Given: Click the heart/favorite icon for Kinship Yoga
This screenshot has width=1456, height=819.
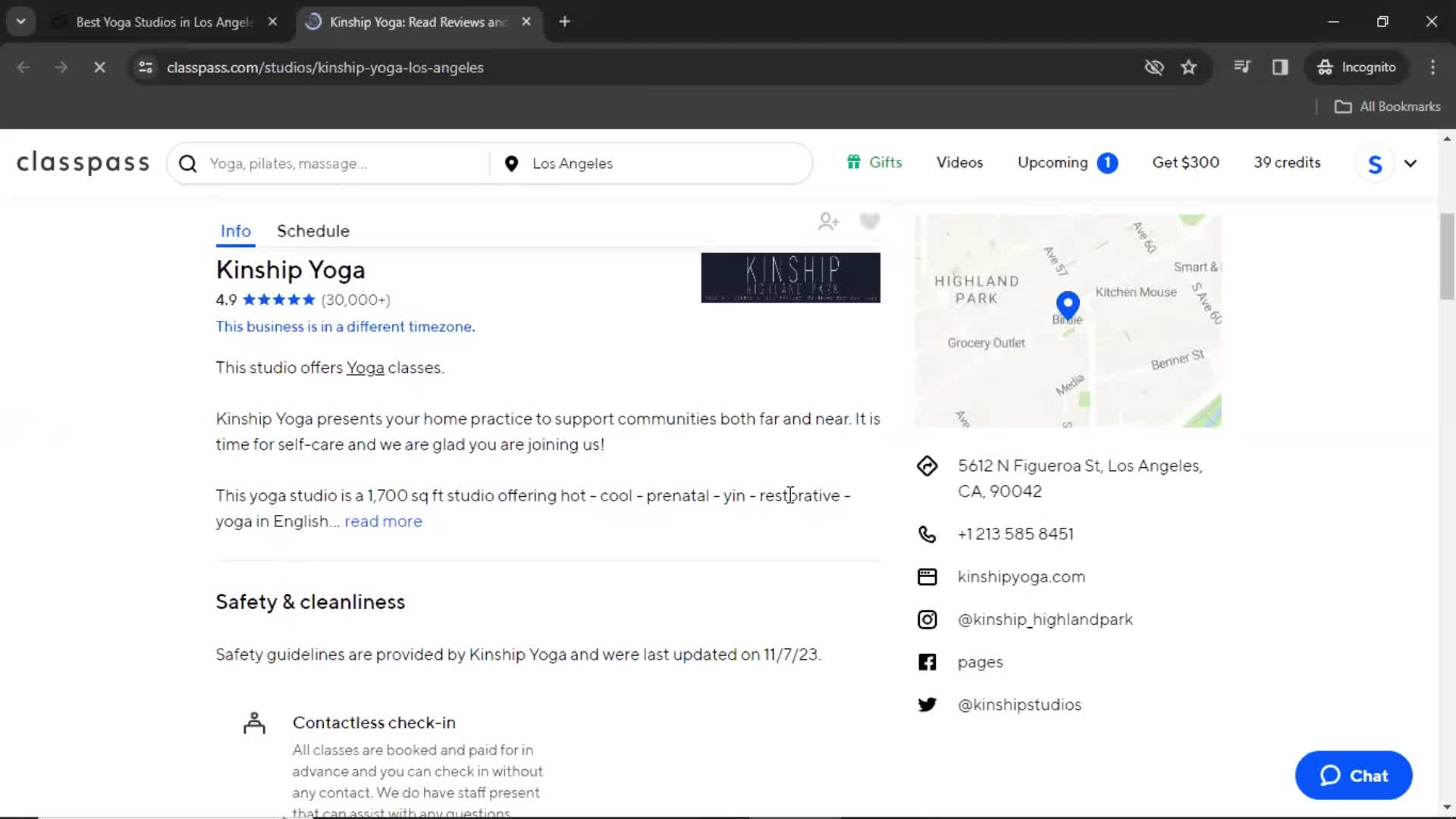Looking at the screenshot, I should tap(868, 221).
